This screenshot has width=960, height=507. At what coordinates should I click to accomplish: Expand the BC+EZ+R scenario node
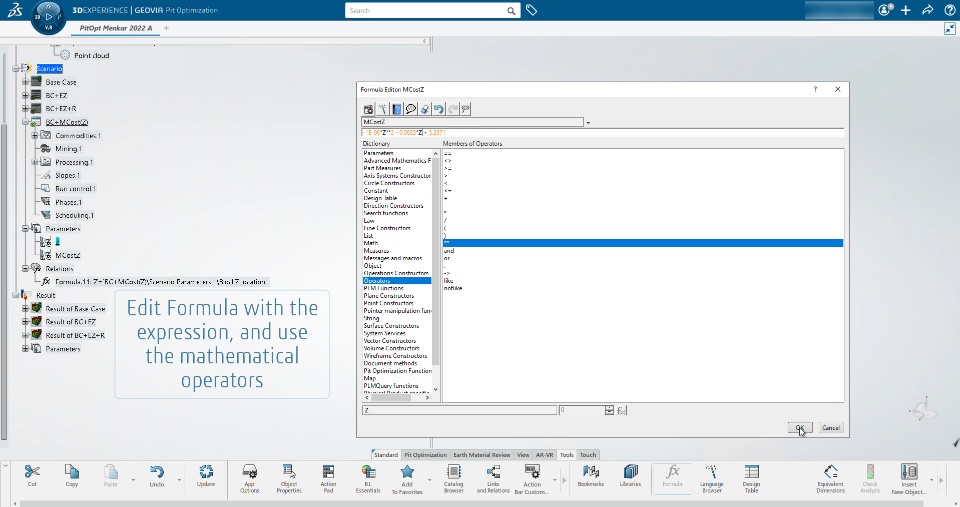(26, 108)
